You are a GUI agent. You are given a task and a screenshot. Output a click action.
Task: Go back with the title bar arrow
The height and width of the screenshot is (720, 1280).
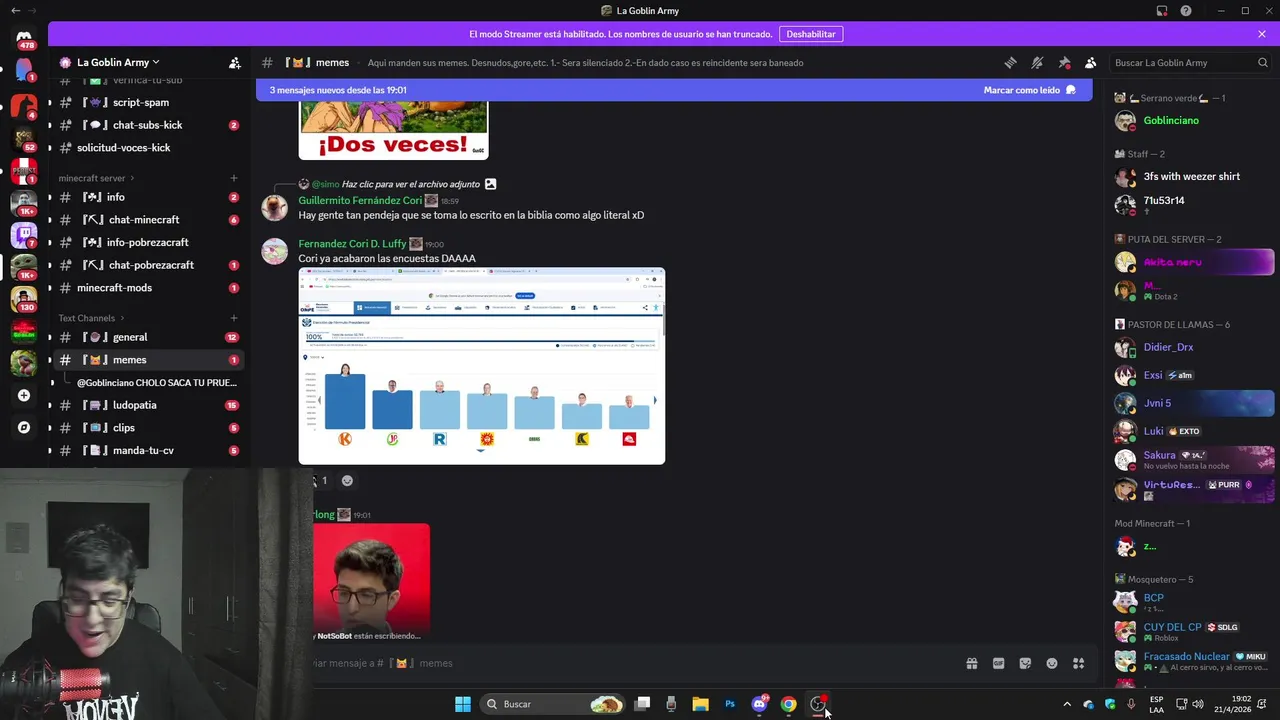coord(15,10)
